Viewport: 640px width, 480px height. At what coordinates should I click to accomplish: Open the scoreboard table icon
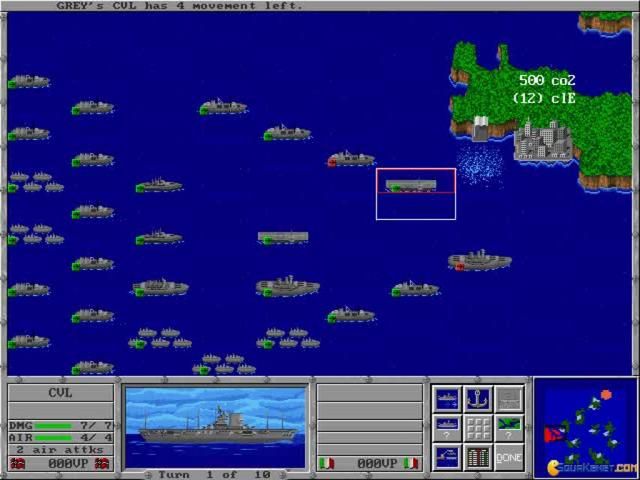pyautogui.click(x=478, y=458)
